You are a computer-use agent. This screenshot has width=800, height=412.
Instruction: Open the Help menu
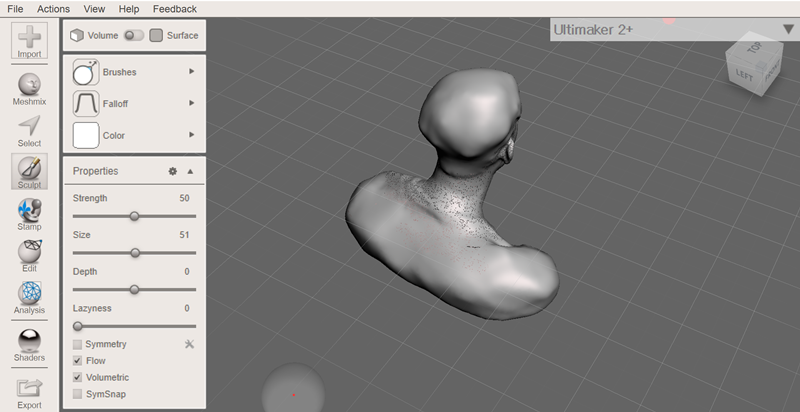pyautogui.click(x=129, y=9)
